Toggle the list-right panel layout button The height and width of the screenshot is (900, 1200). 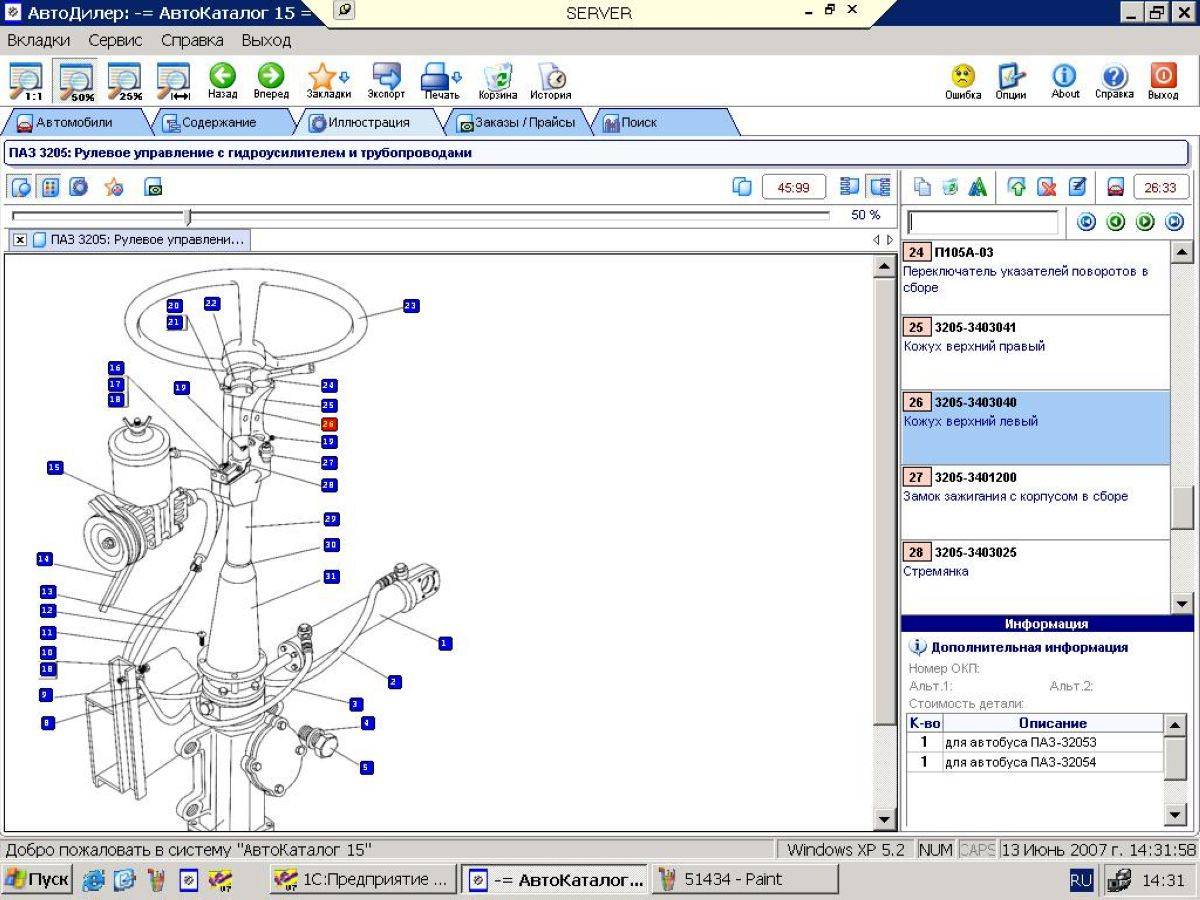coord(880,187)
